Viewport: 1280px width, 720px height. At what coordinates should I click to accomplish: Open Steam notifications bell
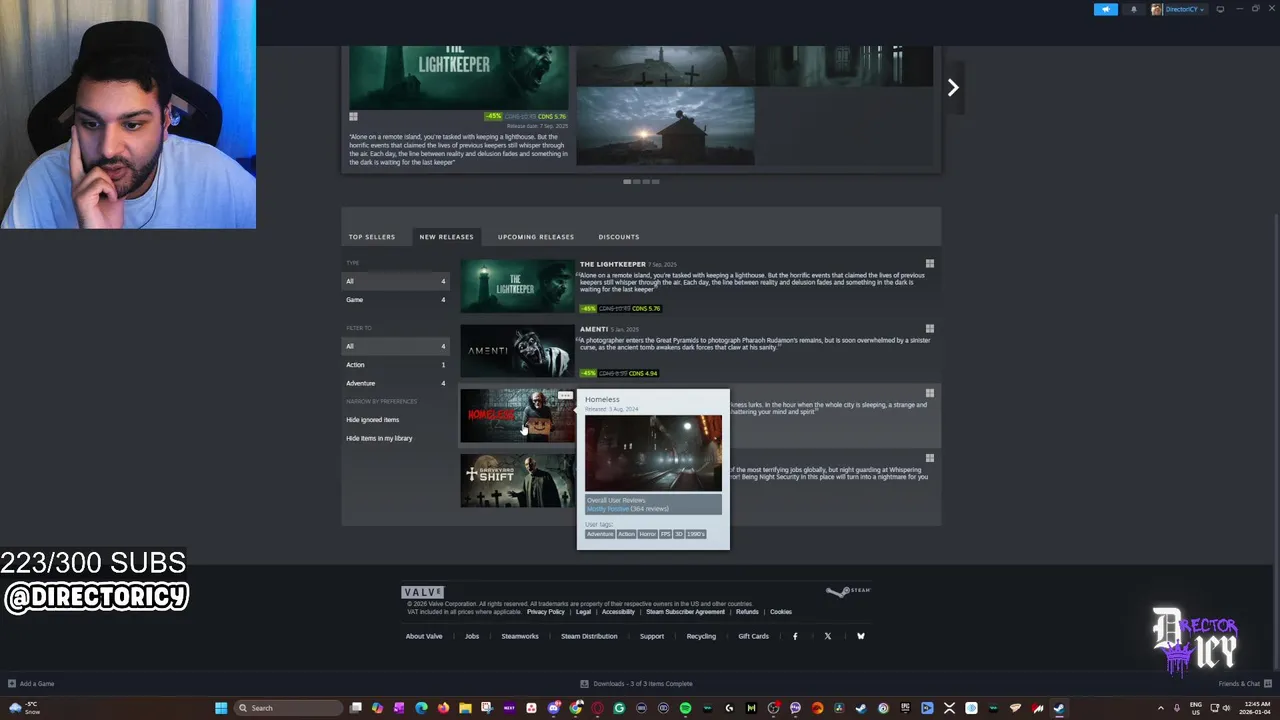point(1133,9)
